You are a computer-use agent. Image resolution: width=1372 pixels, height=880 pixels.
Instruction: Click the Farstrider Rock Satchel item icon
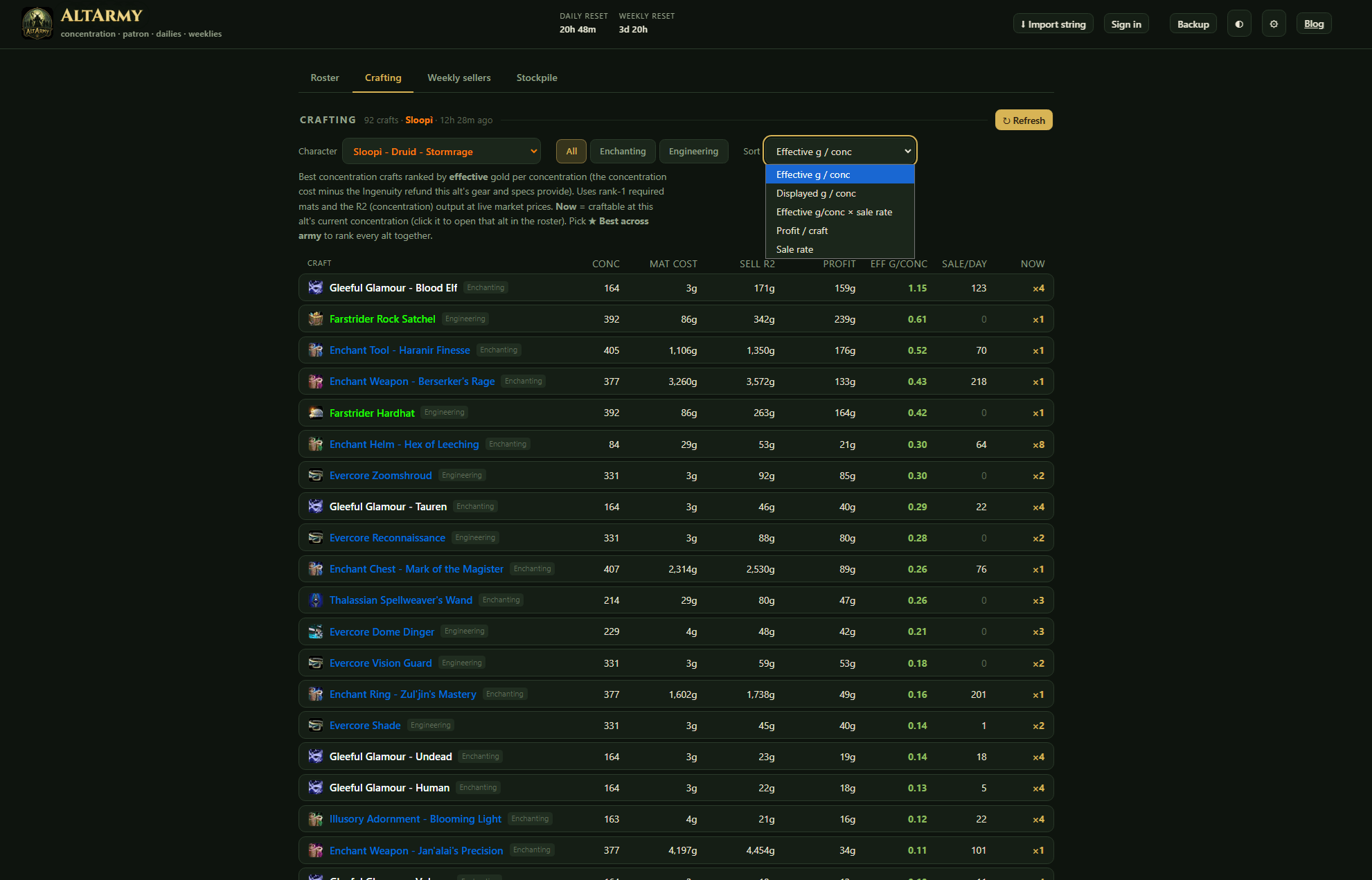[316, 319]
